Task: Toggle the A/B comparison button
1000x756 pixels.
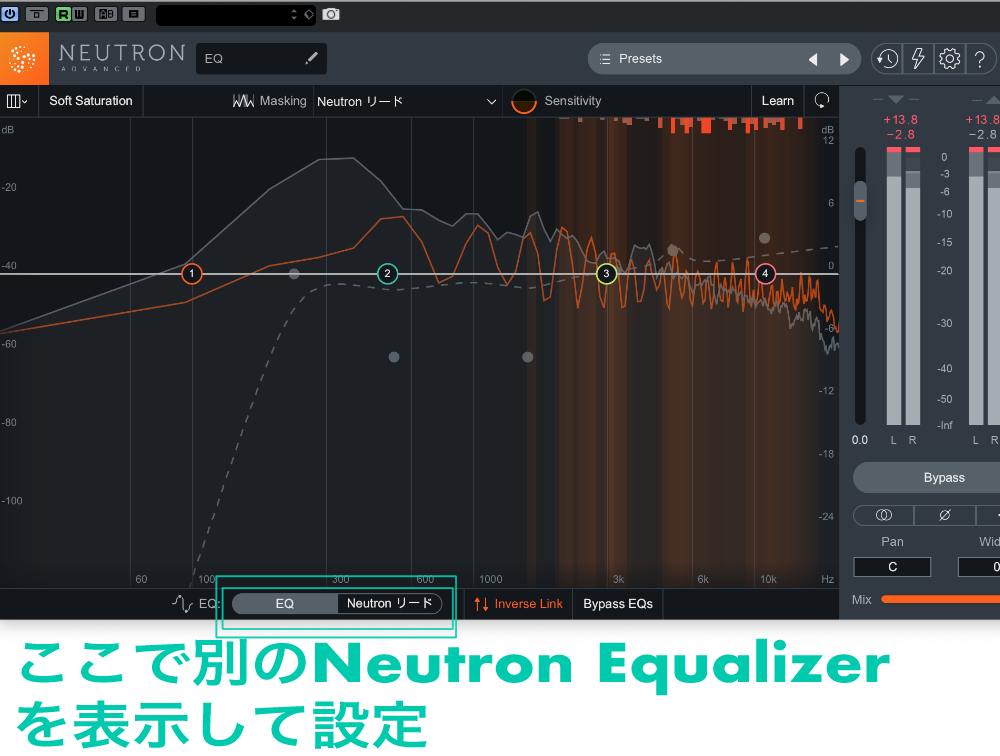Action: click(x=106, y=14)
